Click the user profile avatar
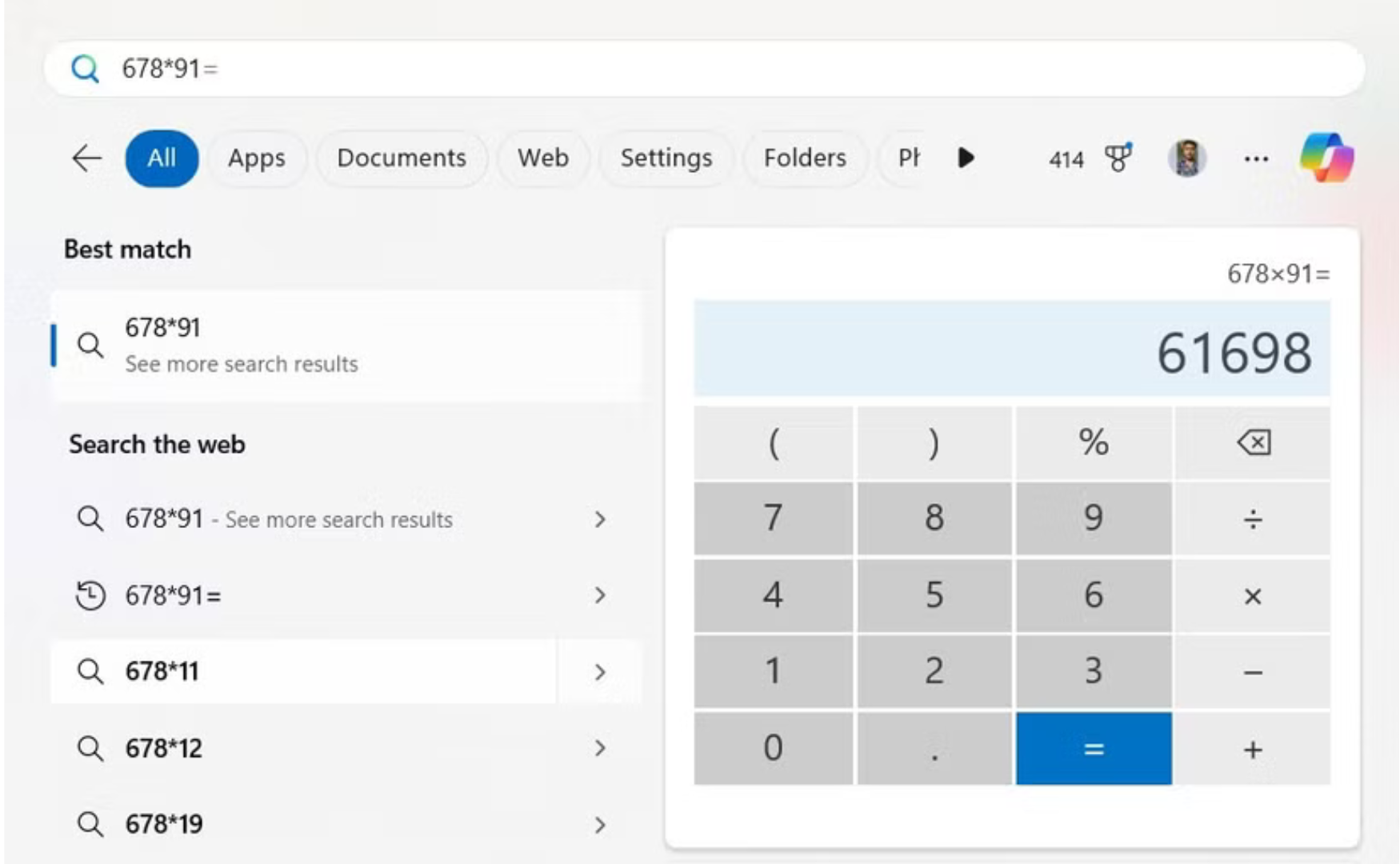Viewport: 1400px width, 864px height. tap(1187, 158)
